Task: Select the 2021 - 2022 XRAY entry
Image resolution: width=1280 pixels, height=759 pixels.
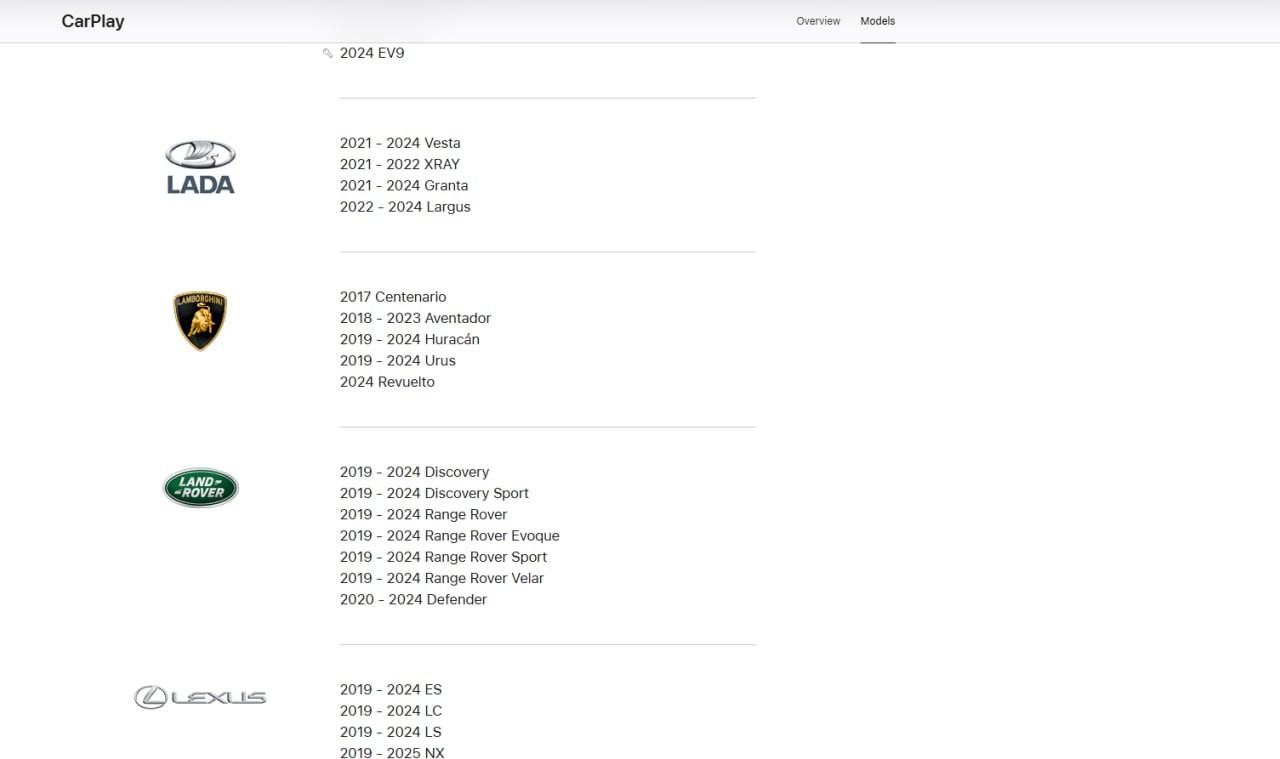Action: [399, 164]
